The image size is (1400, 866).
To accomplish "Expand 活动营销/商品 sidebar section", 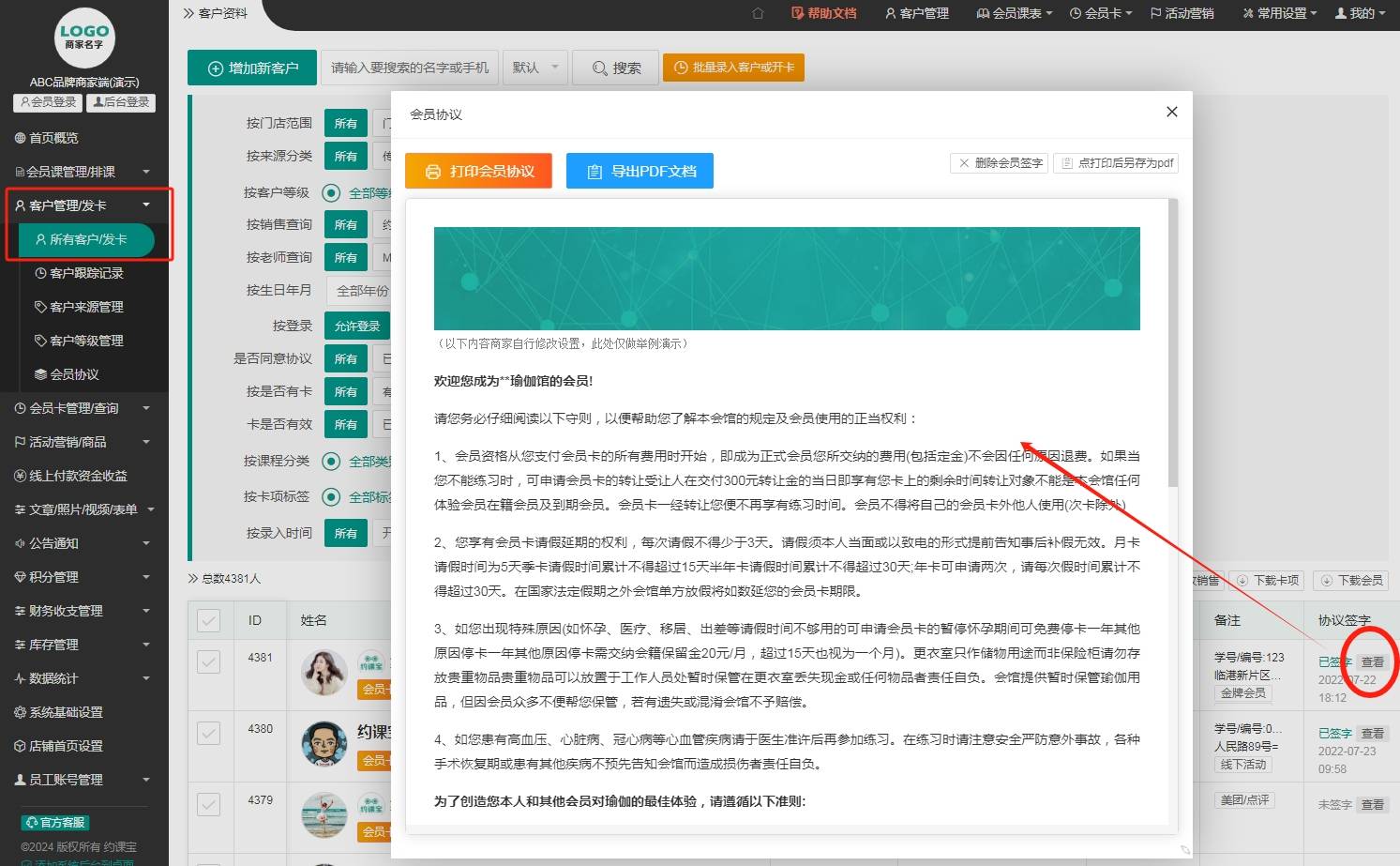I will pos(84,442).
